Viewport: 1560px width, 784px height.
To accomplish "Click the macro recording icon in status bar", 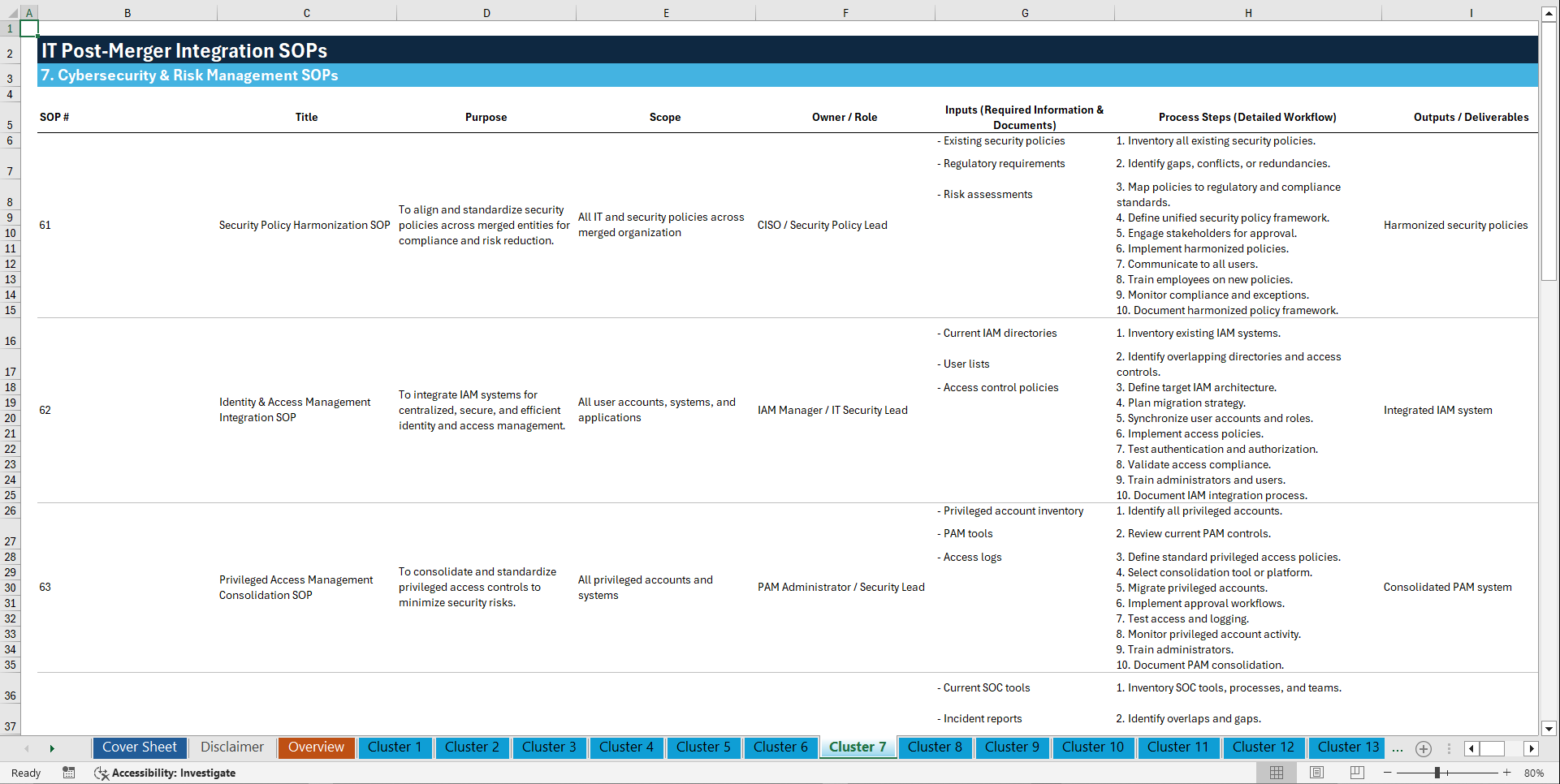I will point(69,773).
